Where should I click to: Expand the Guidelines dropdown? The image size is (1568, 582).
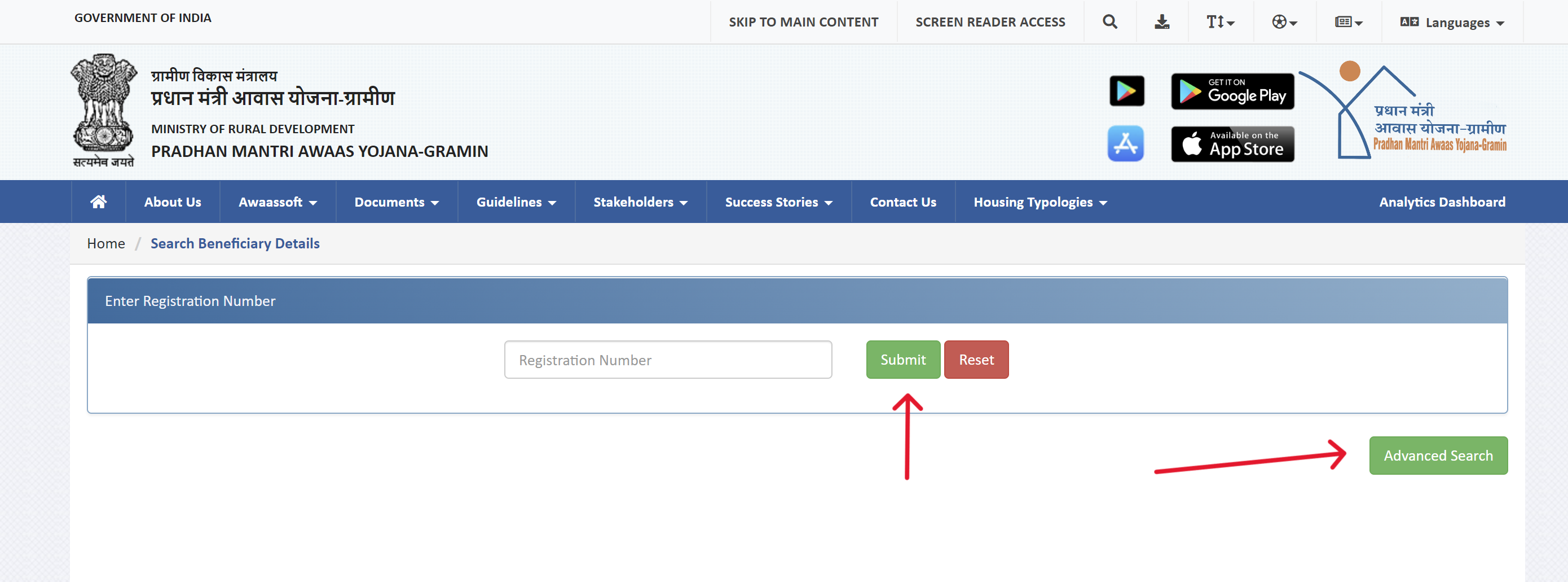pyautogui.click(x=515, y=202)
